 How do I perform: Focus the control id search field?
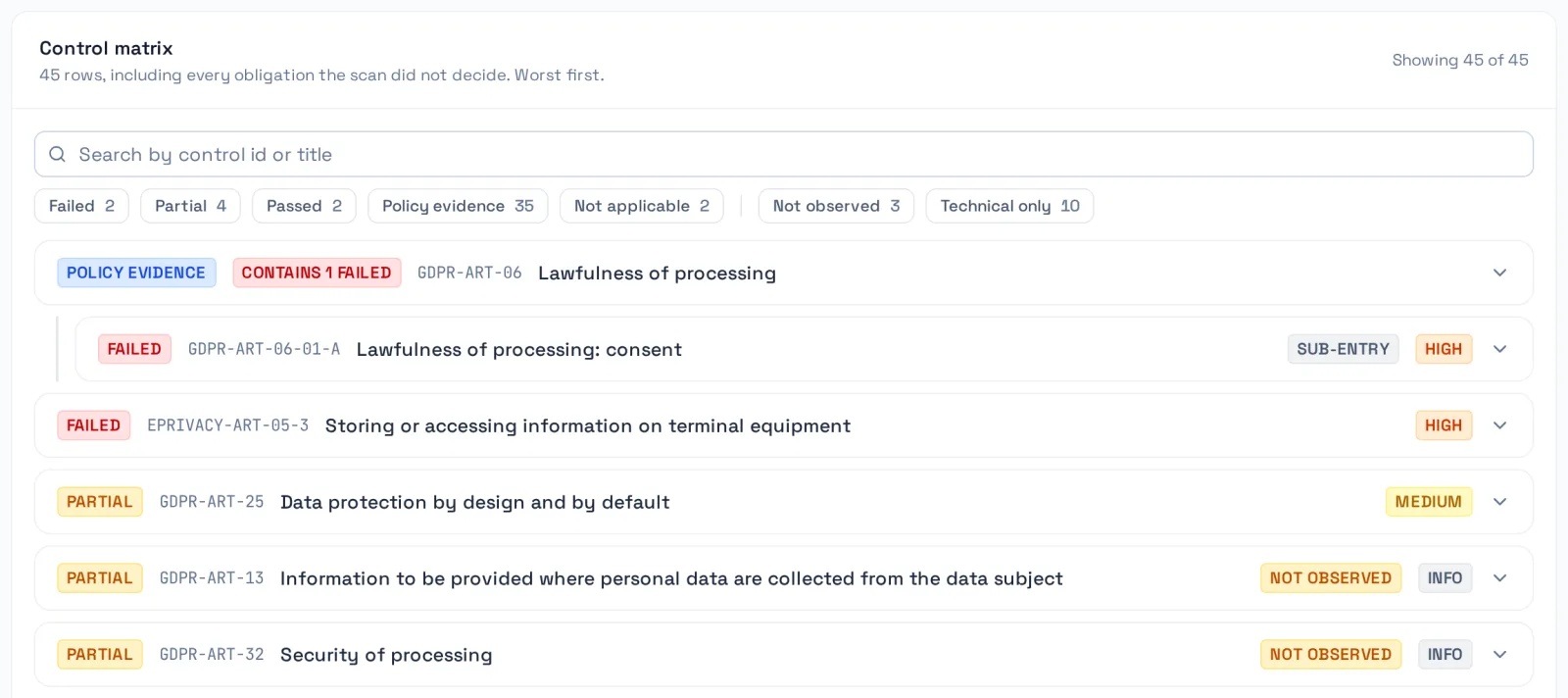click(x=784, y=155)
